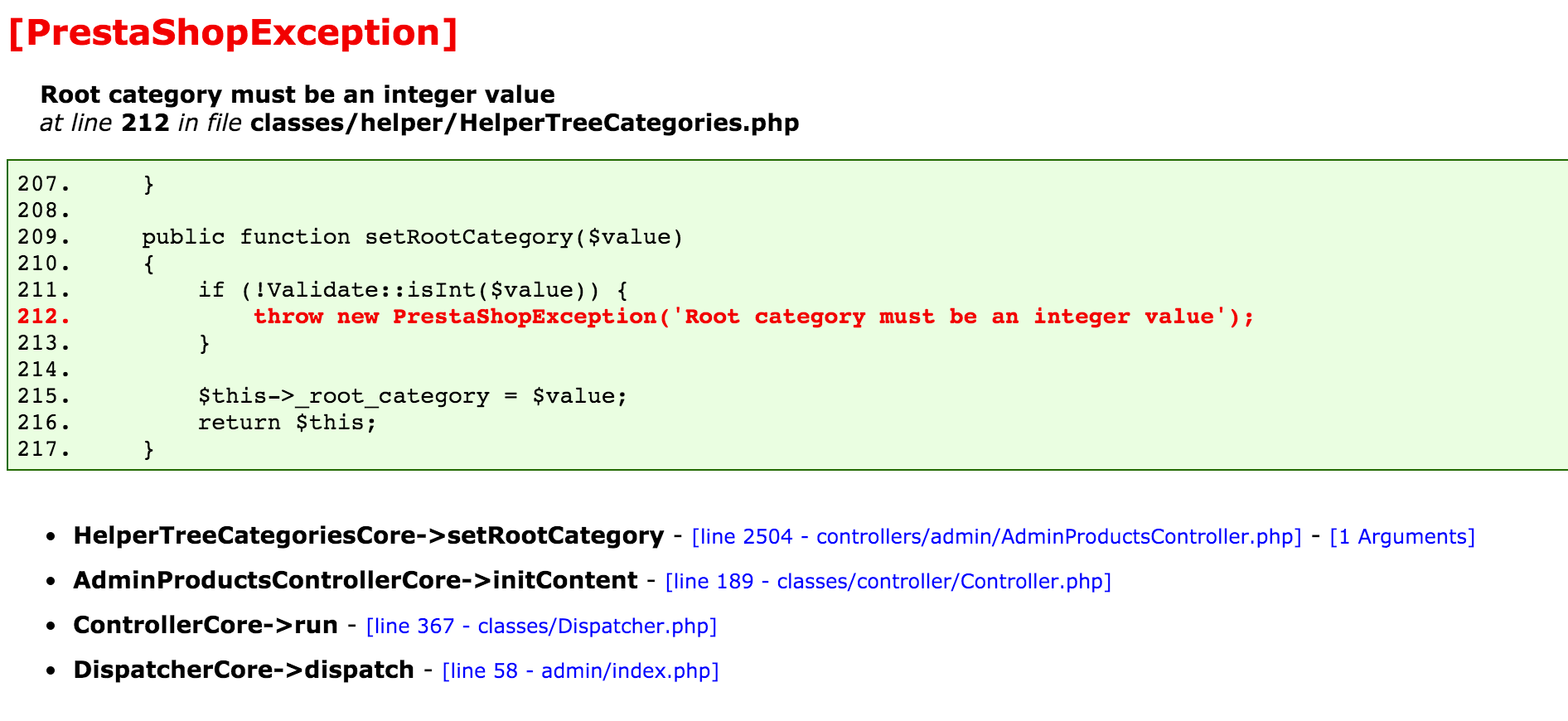Select the red [PrestaShopException] heading

coord(233,33)
